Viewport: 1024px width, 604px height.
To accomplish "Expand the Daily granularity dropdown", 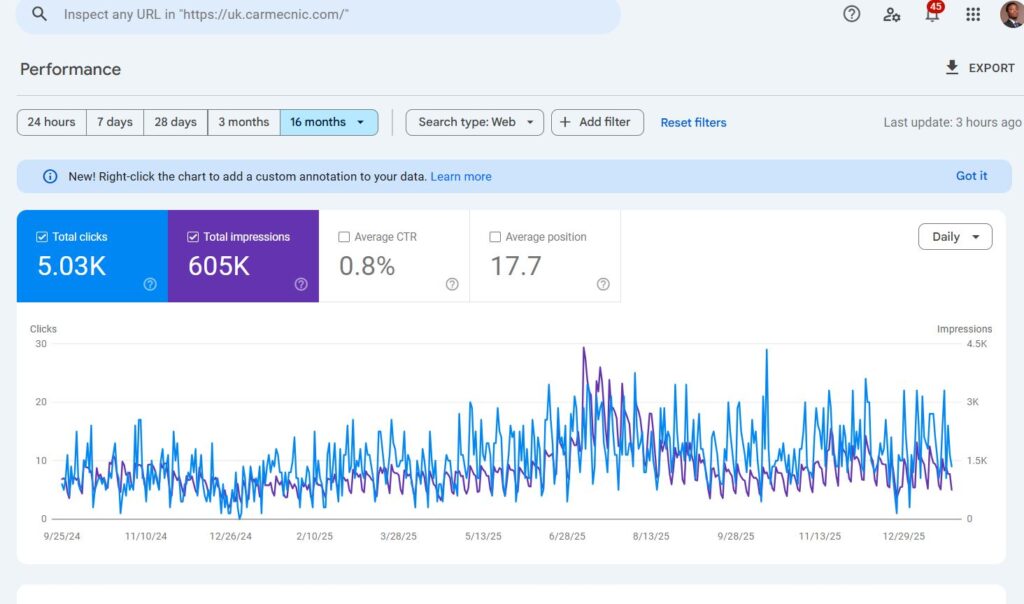I will click(x=954, y=237).
